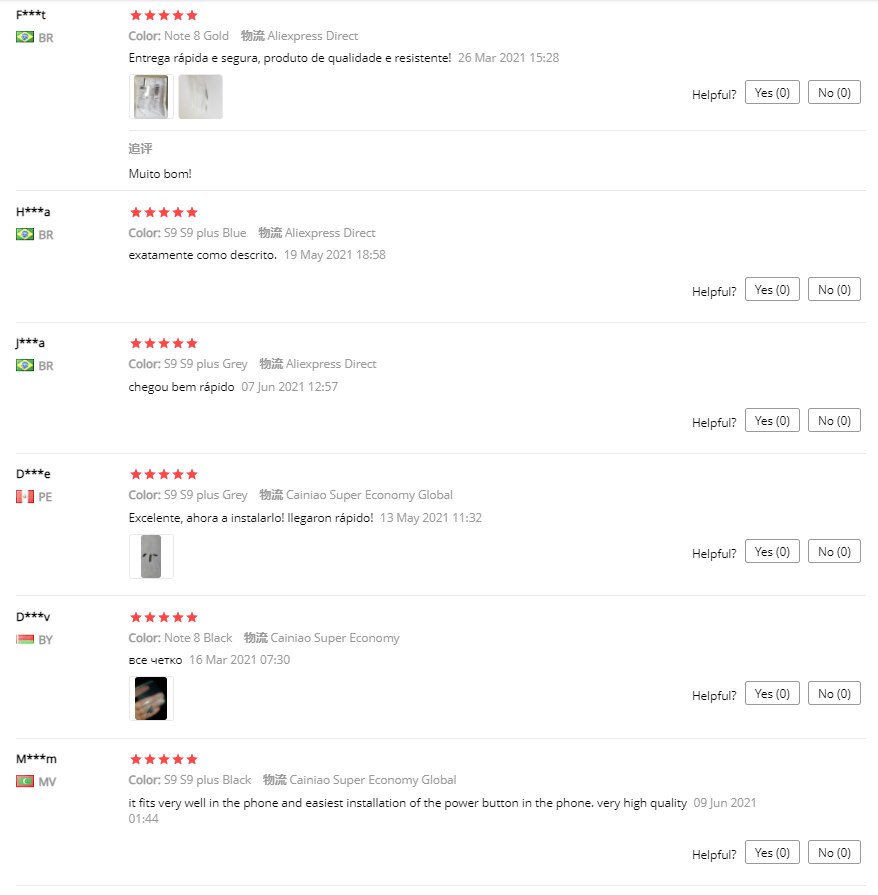Click the Maldives flag icon under M***m
Image resolution: width=878 pixels, height=895 pixels.
(x=25, y=781)
